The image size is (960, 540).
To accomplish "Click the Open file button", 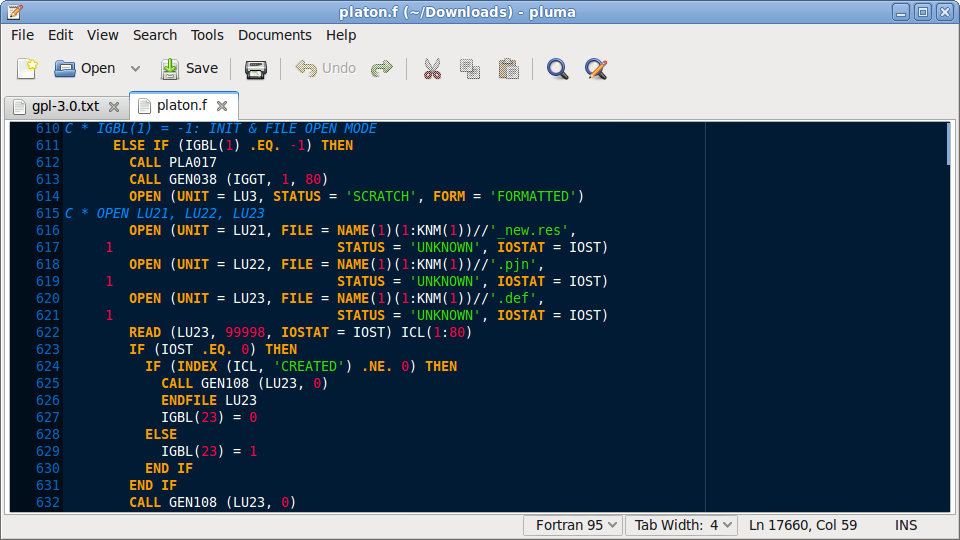I will coord(85,69).
